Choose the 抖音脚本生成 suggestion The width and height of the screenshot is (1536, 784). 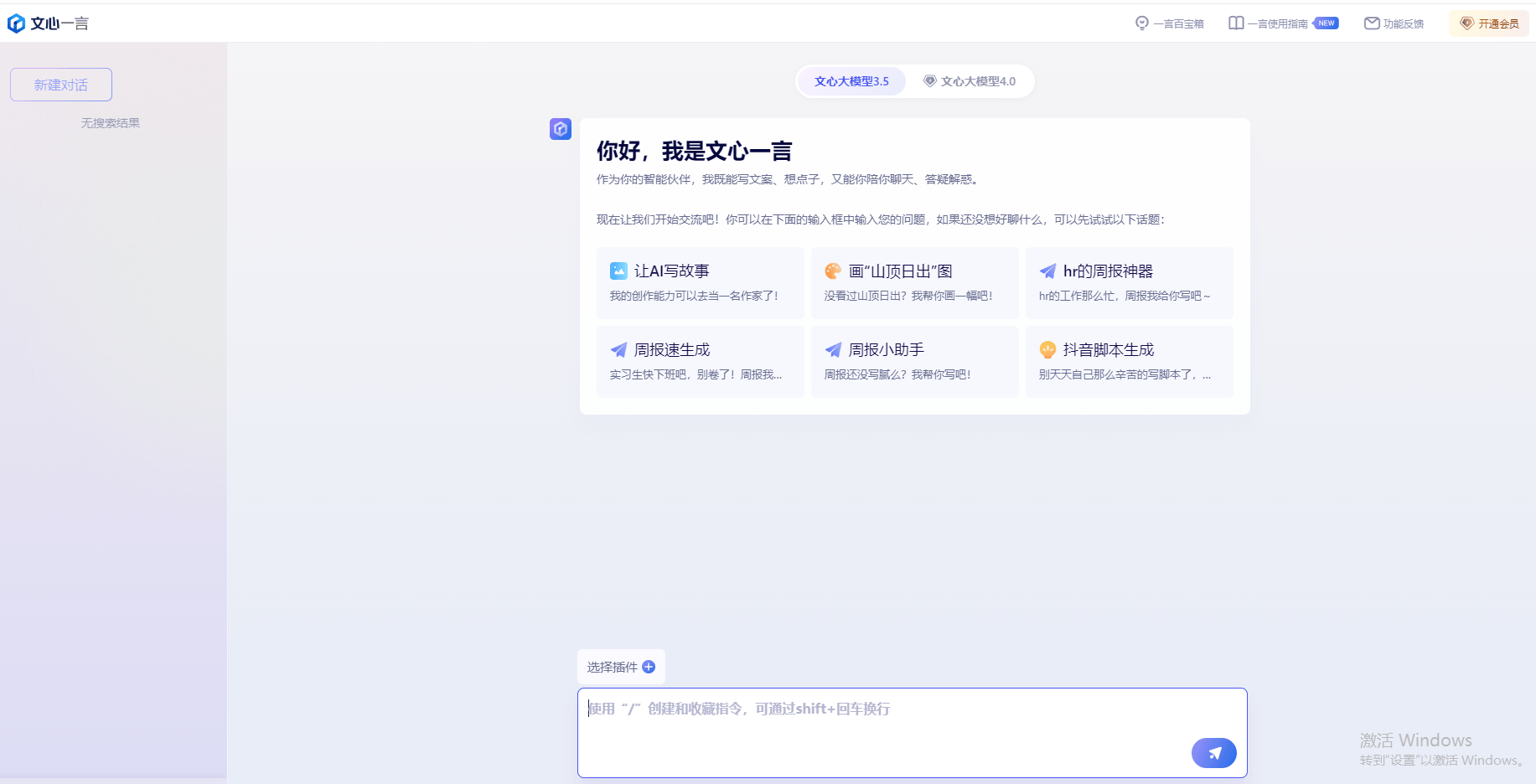click(1129, 361)
